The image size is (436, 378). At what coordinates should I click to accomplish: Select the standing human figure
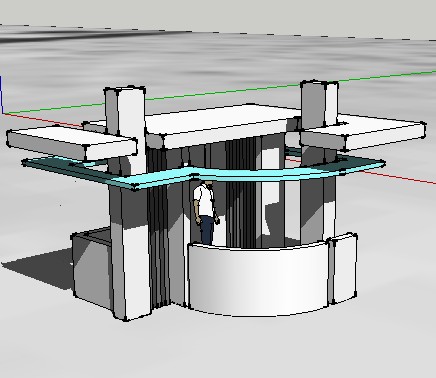[206, 213]
